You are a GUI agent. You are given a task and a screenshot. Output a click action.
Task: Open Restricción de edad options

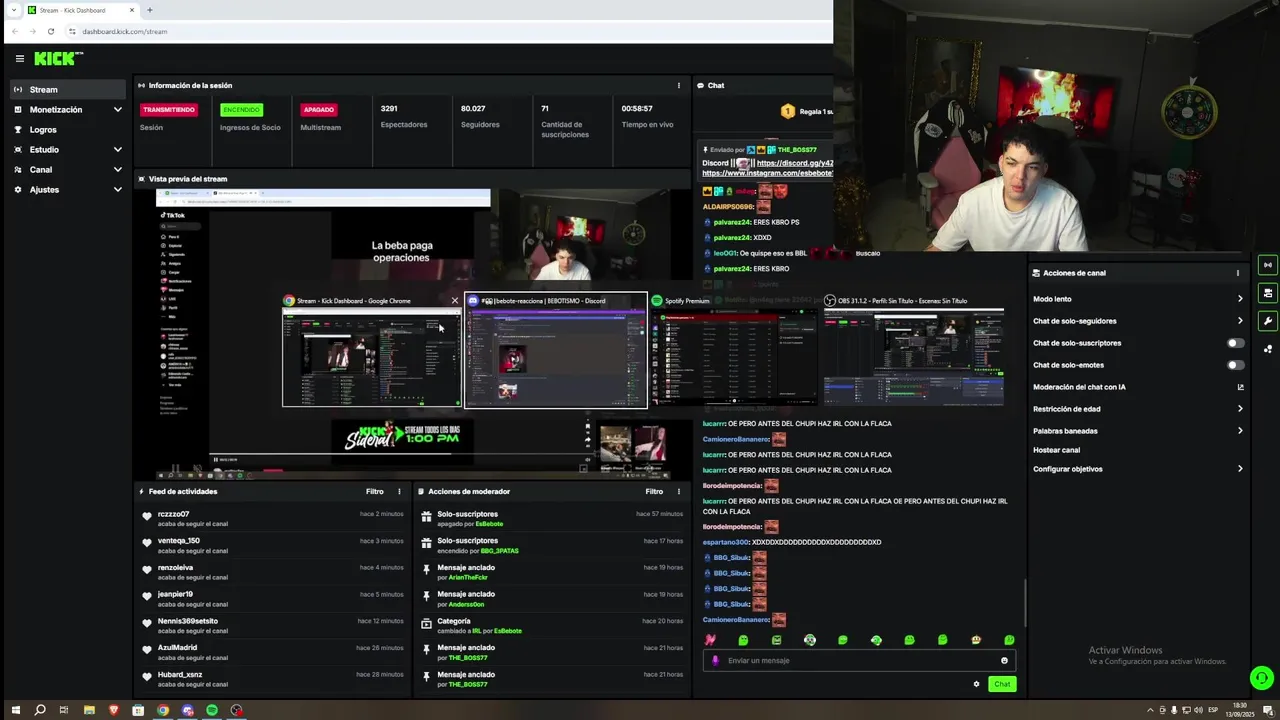pos(1138,409)
